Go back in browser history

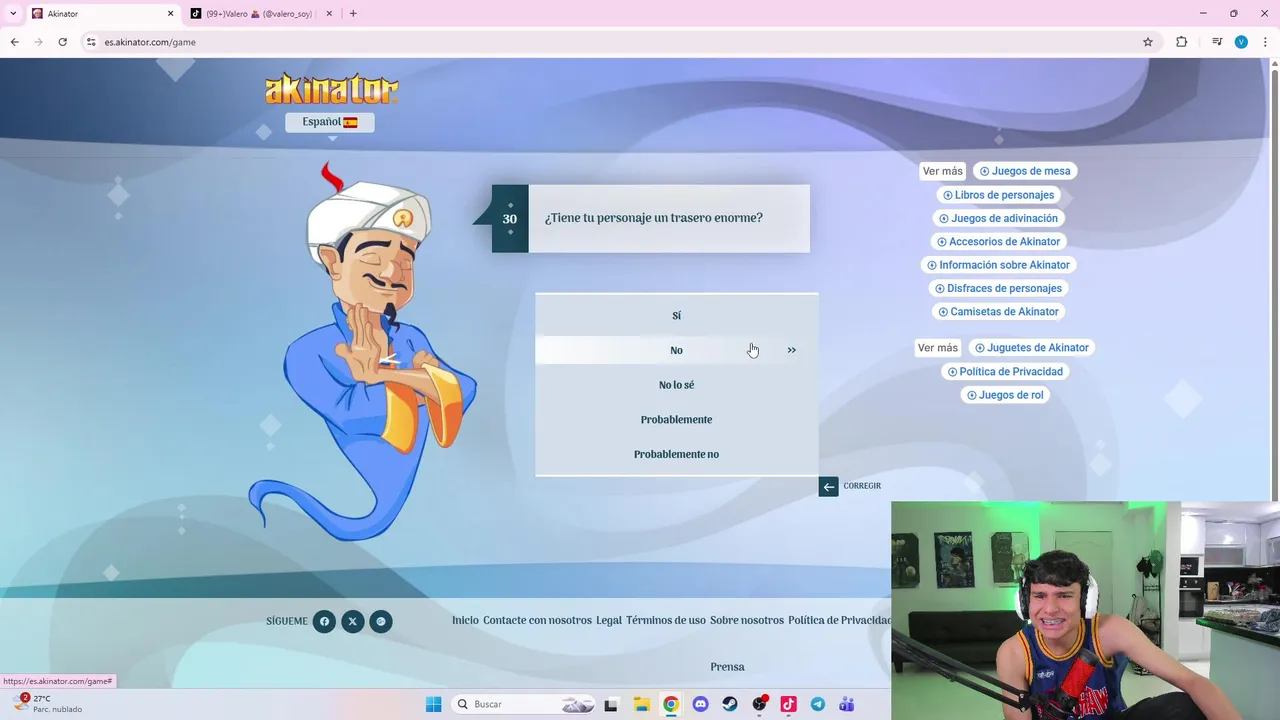click(14, 42)
